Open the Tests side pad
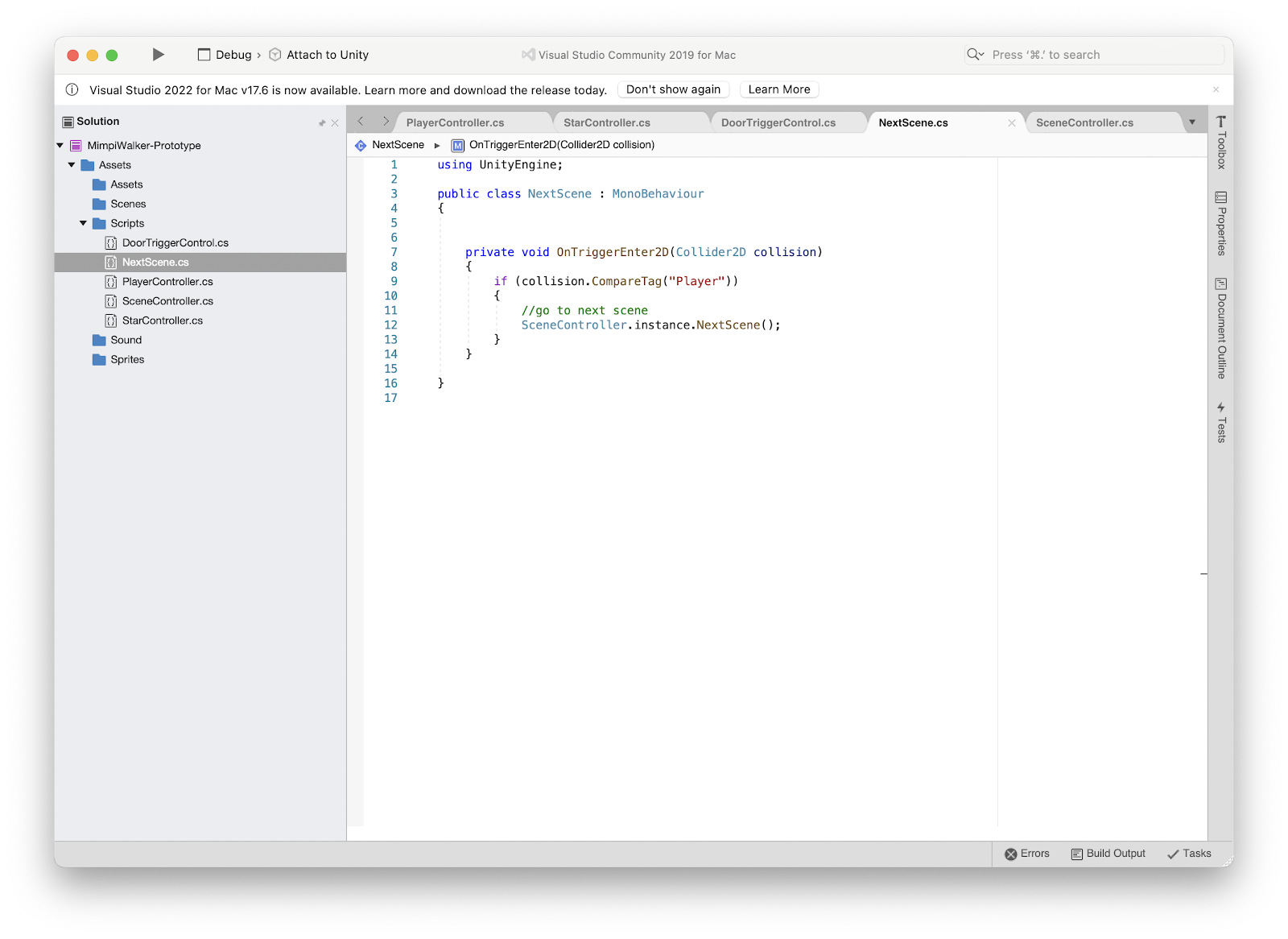The height and width of the screenshot is (939, 1288). click(x=1221, y=422)
